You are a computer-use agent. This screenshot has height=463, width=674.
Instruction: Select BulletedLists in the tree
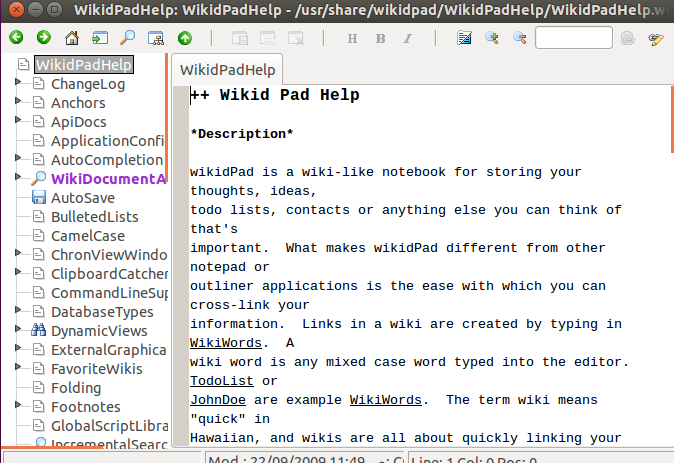pyautogui.click(x=95, y=217)
